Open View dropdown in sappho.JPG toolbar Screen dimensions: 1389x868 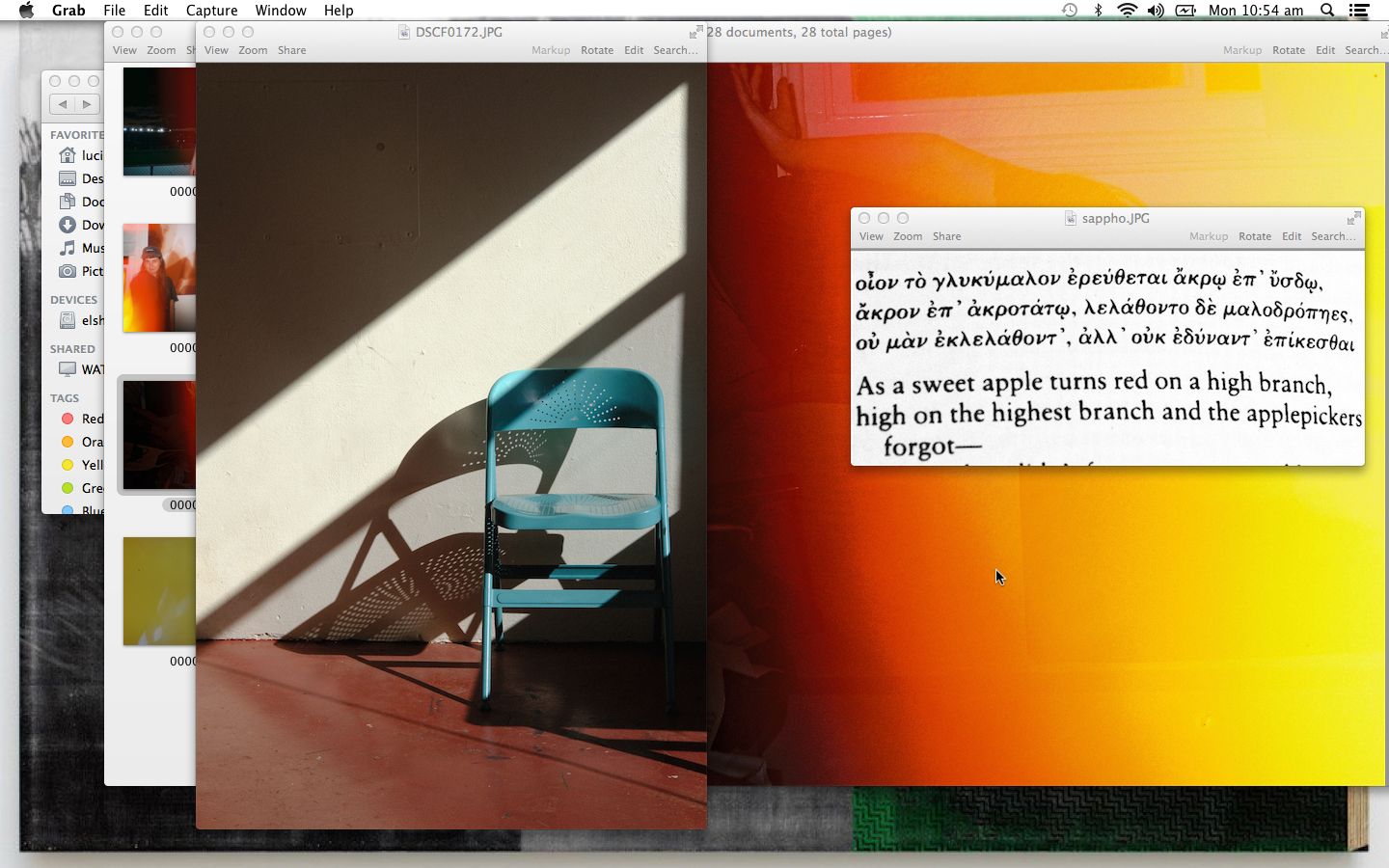(871, 236)
